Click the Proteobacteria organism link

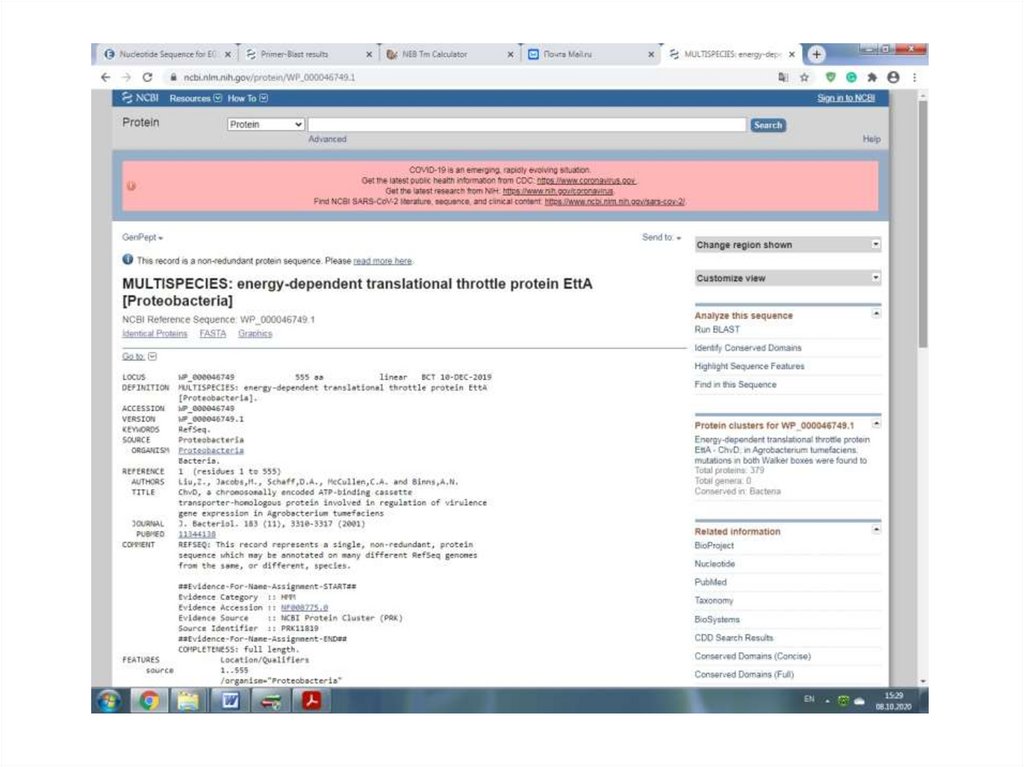click(x=211, y=450)
